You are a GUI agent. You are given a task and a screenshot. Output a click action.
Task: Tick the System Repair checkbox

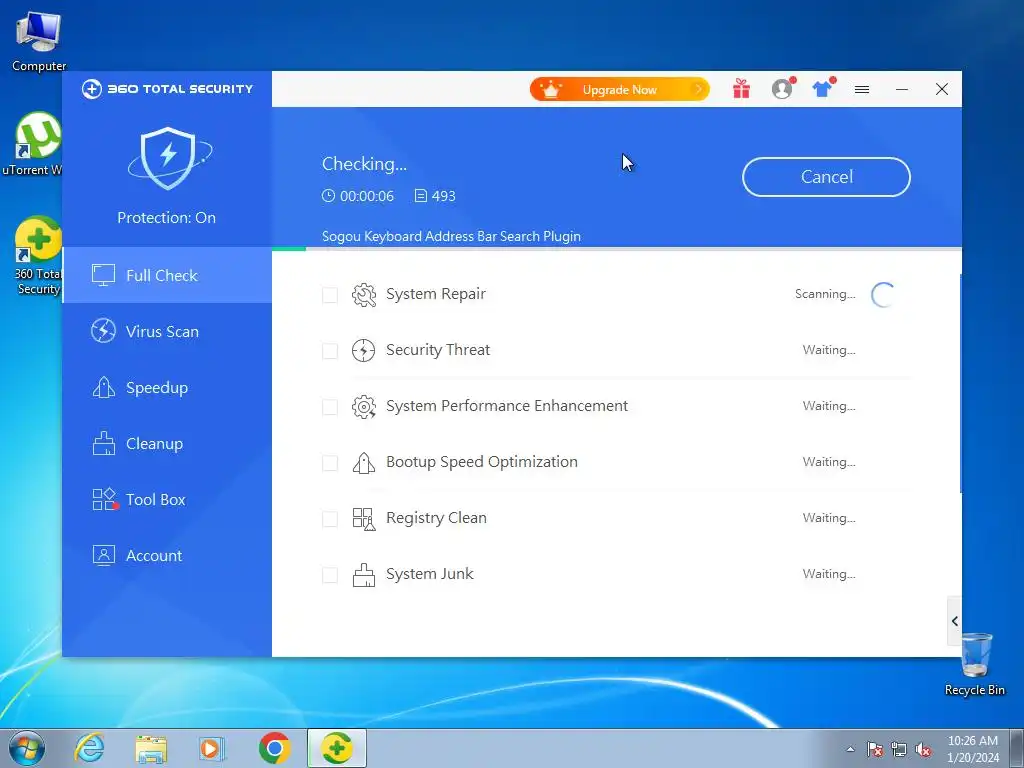pyautogui.click(x=330, y=295)
